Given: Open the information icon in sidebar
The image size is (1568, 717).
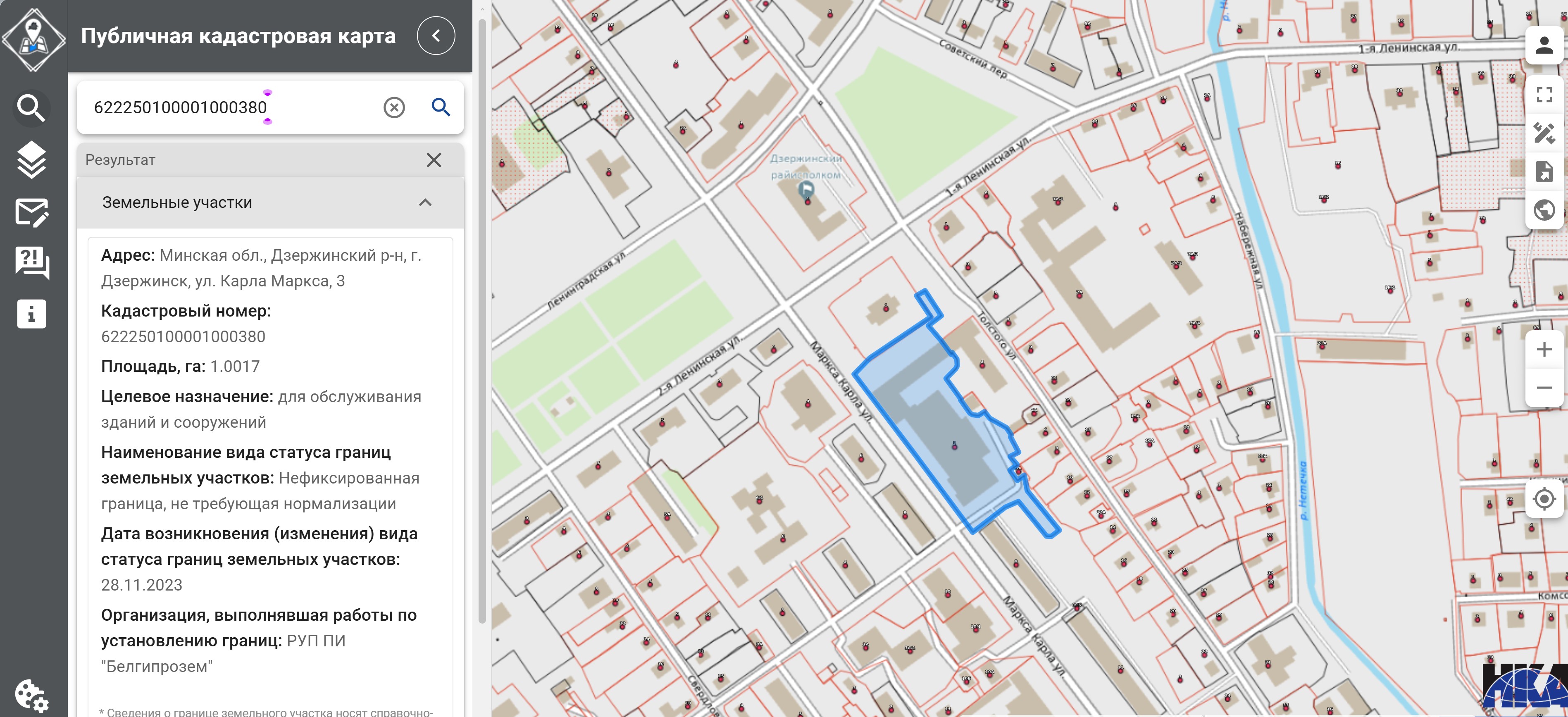Looking at the screenshot, I should click(x=31, y=314).
